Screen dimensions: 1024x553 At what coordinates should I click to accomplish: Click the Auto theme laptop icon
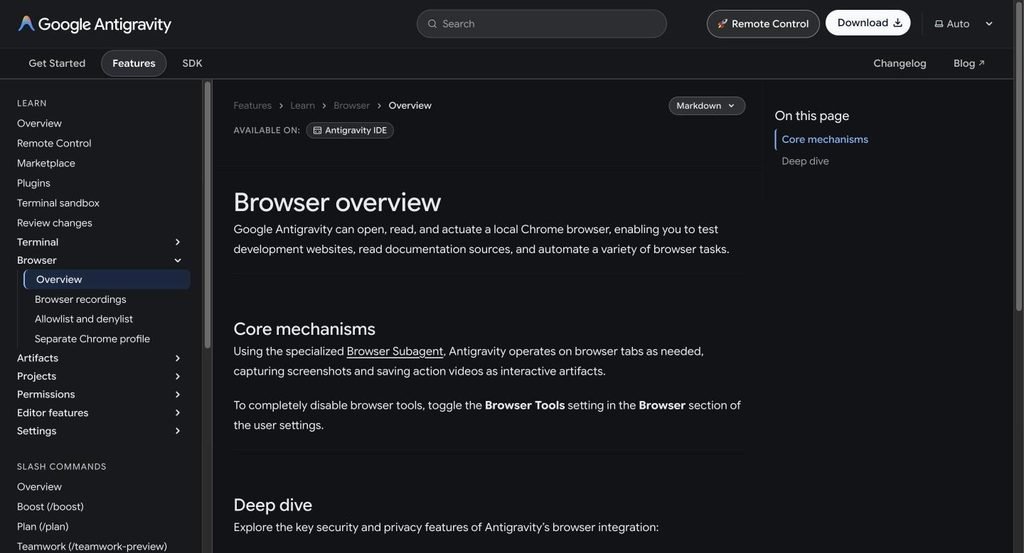tap(938, 24)
